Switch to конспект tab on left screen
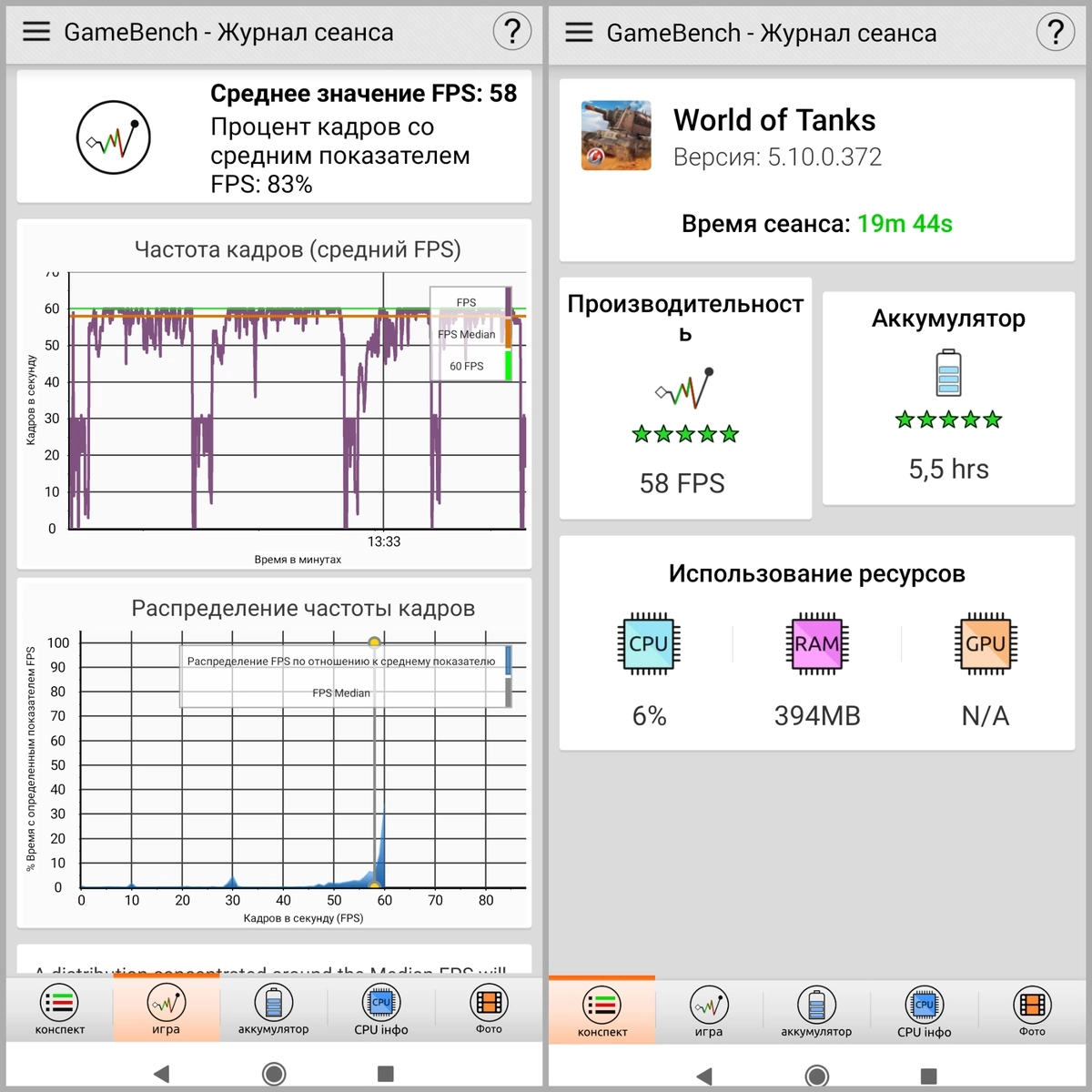The height and width of the screenshot is (1092, 1092). 60,1009
